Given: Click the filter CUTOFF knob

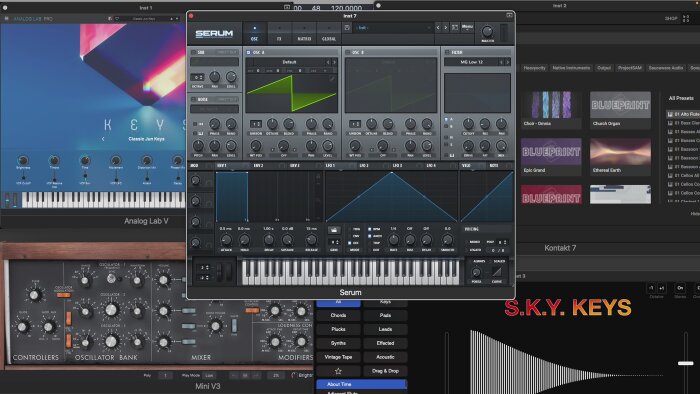Looking at the screenshot, I should coord(468,124).
